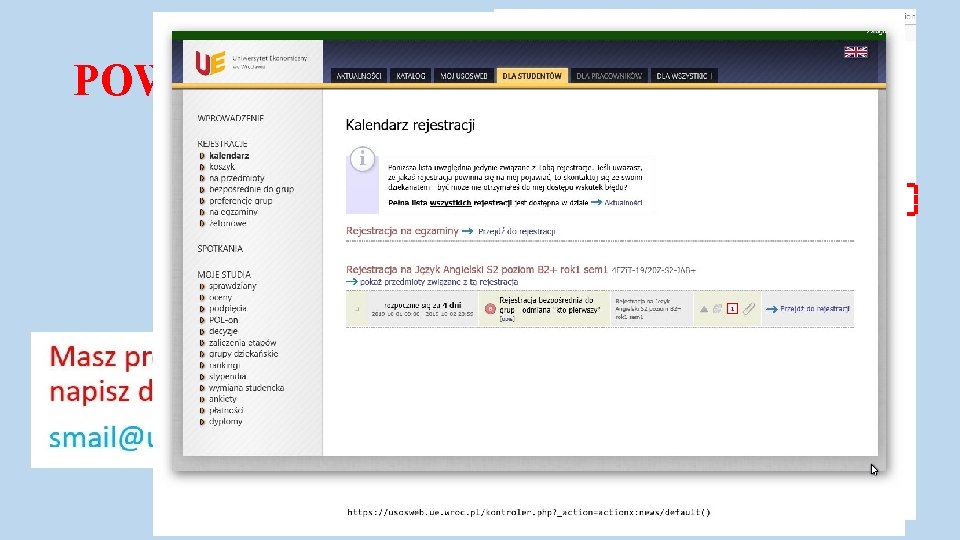Switch language via the British flag icon

[x=855, y=52]
